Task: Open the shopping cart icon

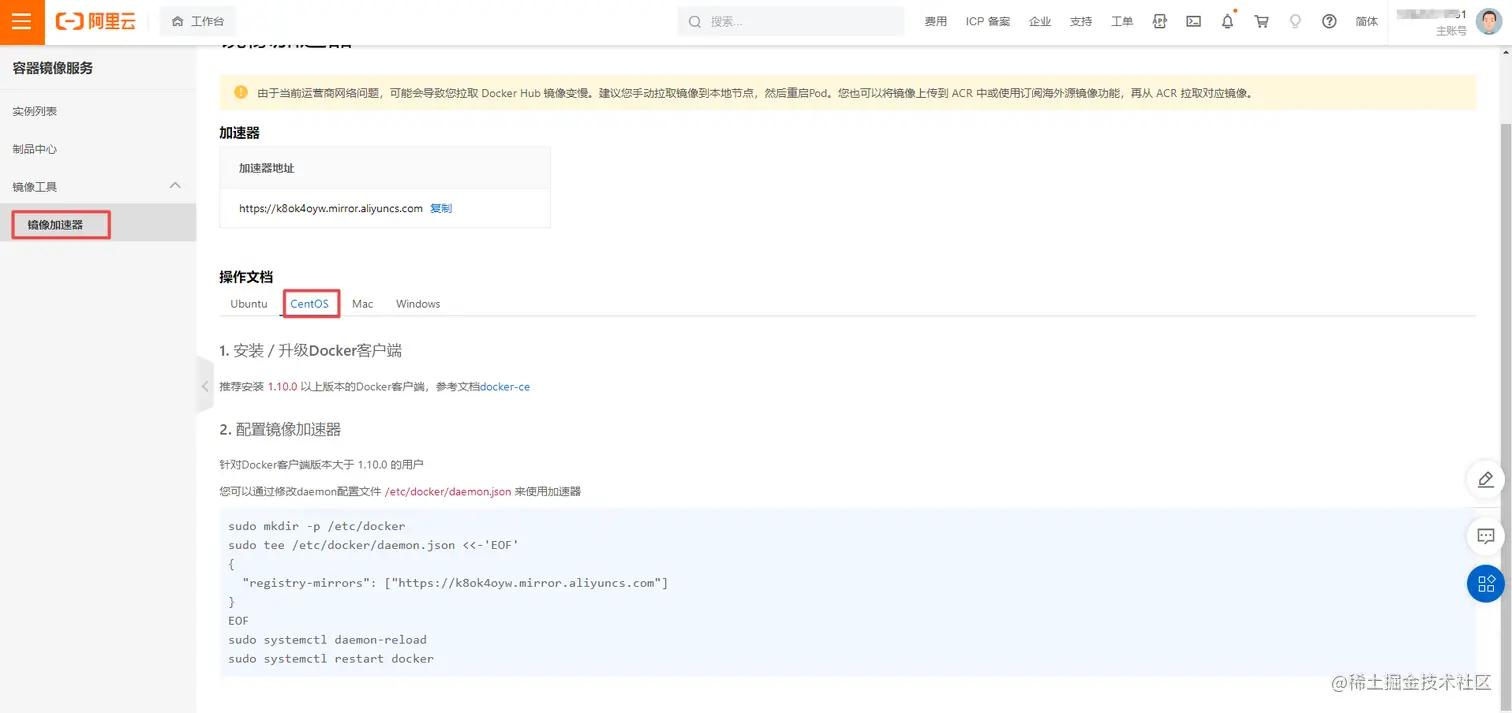Action: 1261,21
